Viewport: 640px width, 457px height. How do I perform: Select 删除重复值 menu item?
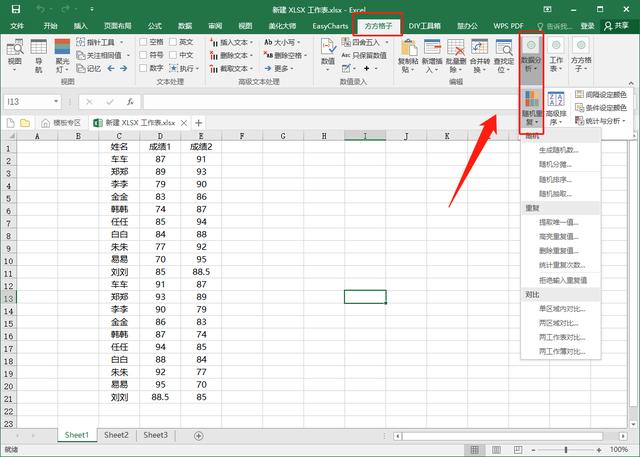[x=561, y=251]
